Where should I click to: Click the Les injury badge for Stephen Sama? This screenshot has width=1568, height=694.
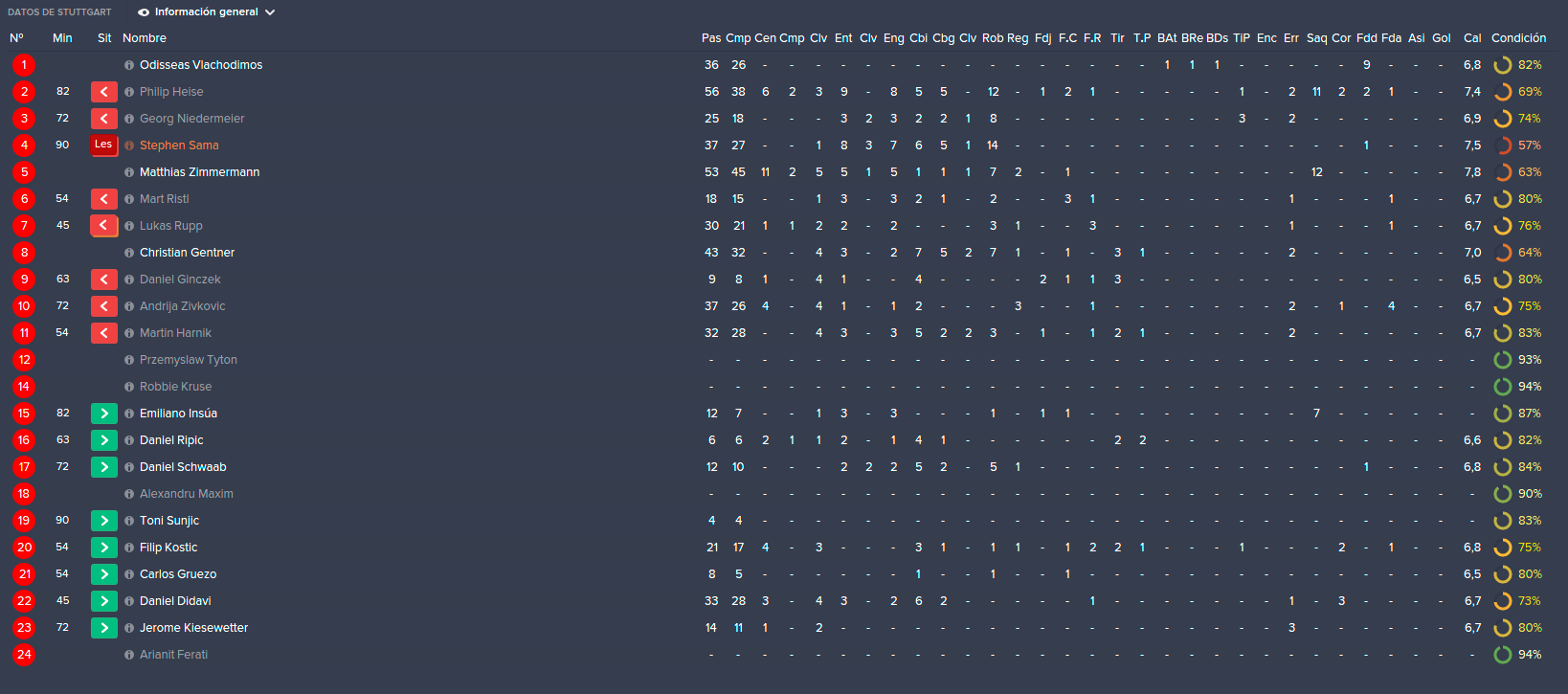(x=103, y=146)
